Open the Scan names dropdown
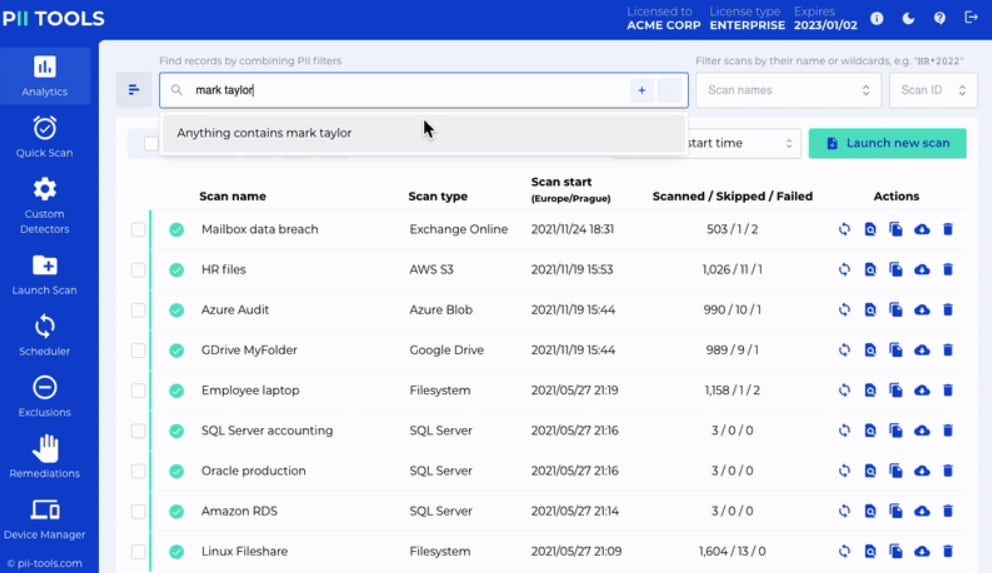992x573 pixels. point(788,90)
